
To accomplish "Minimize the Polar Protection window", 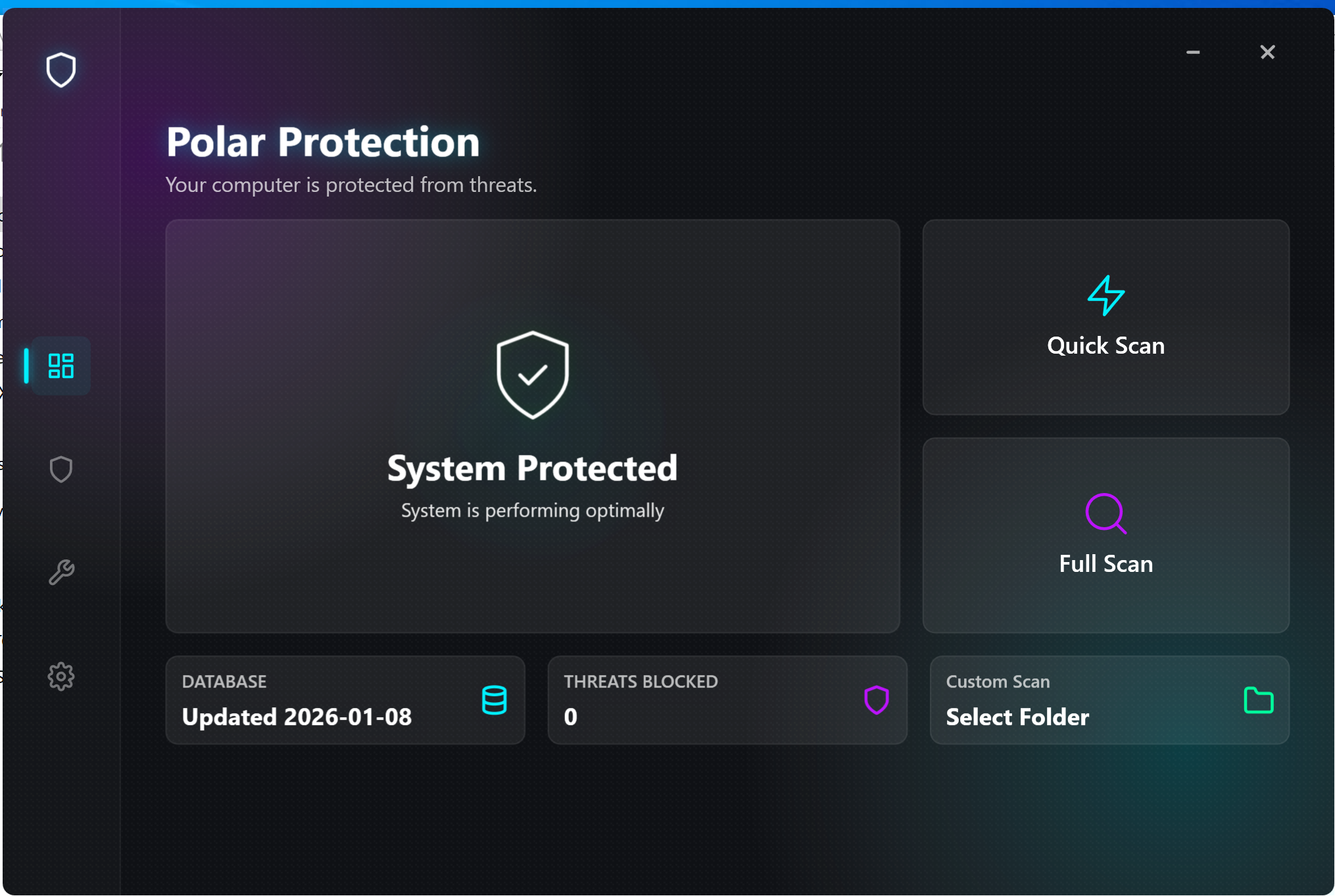I will click(x=1193, y=53).
